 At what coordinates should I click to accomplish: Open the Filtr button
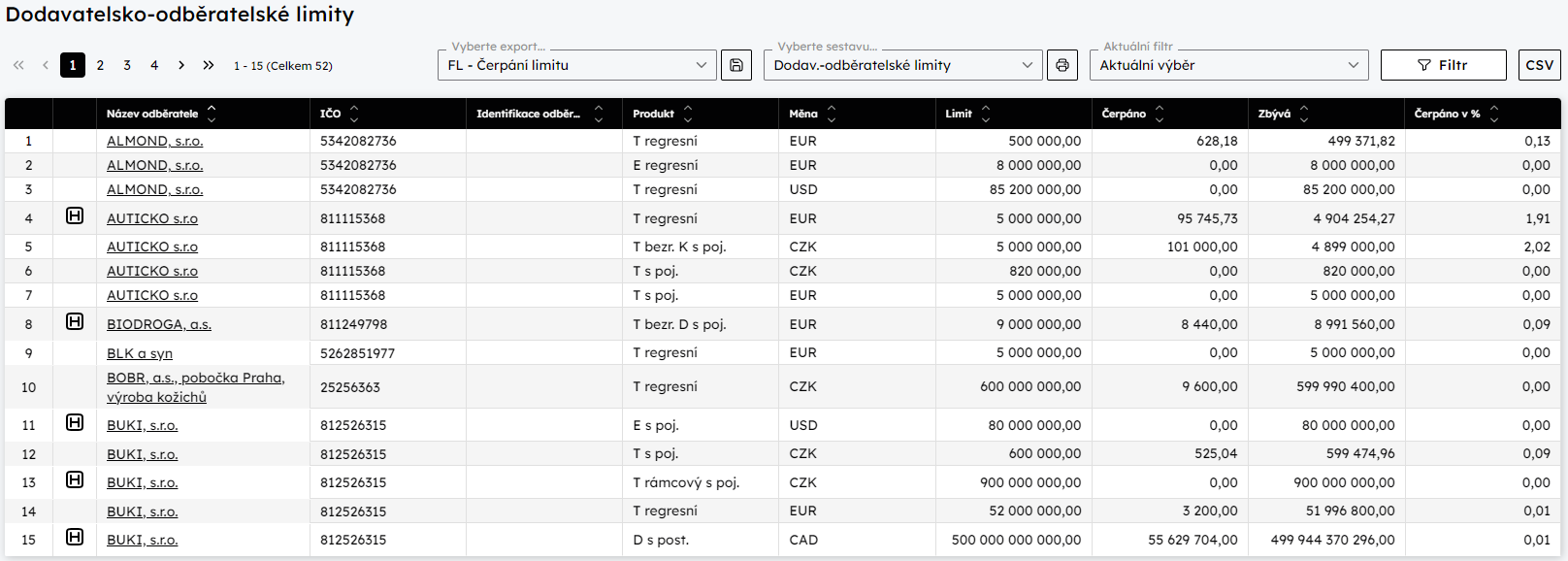point(1444,65)
